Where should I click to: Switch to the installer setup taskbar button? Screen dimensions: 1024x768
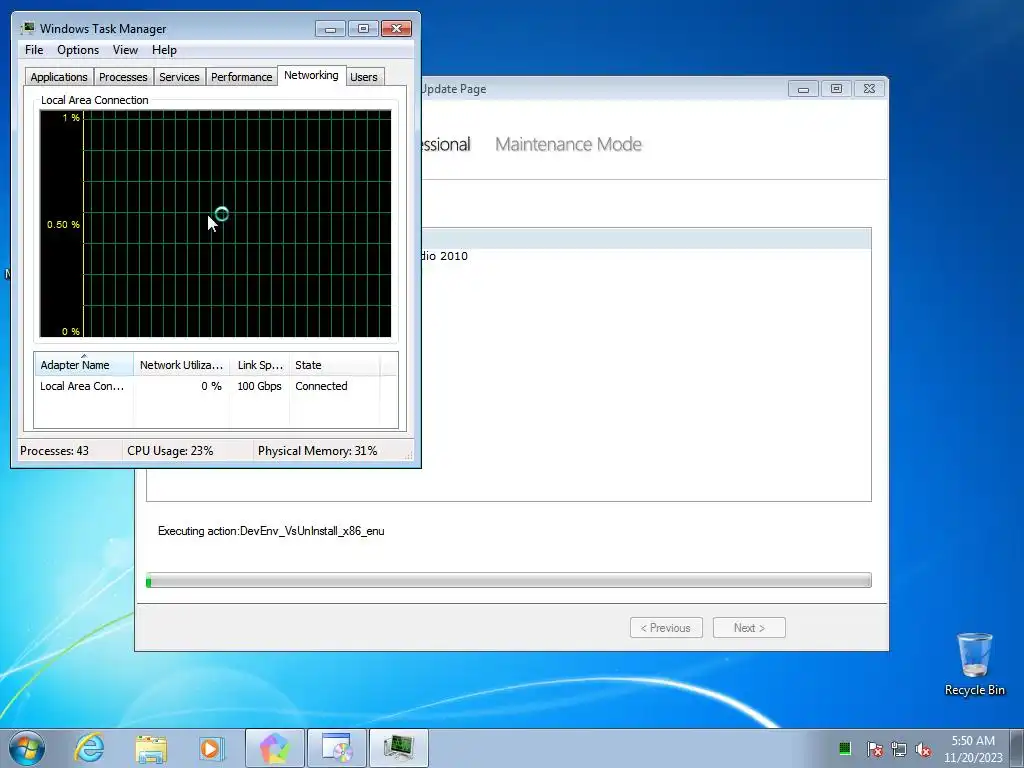coord(337,748)
